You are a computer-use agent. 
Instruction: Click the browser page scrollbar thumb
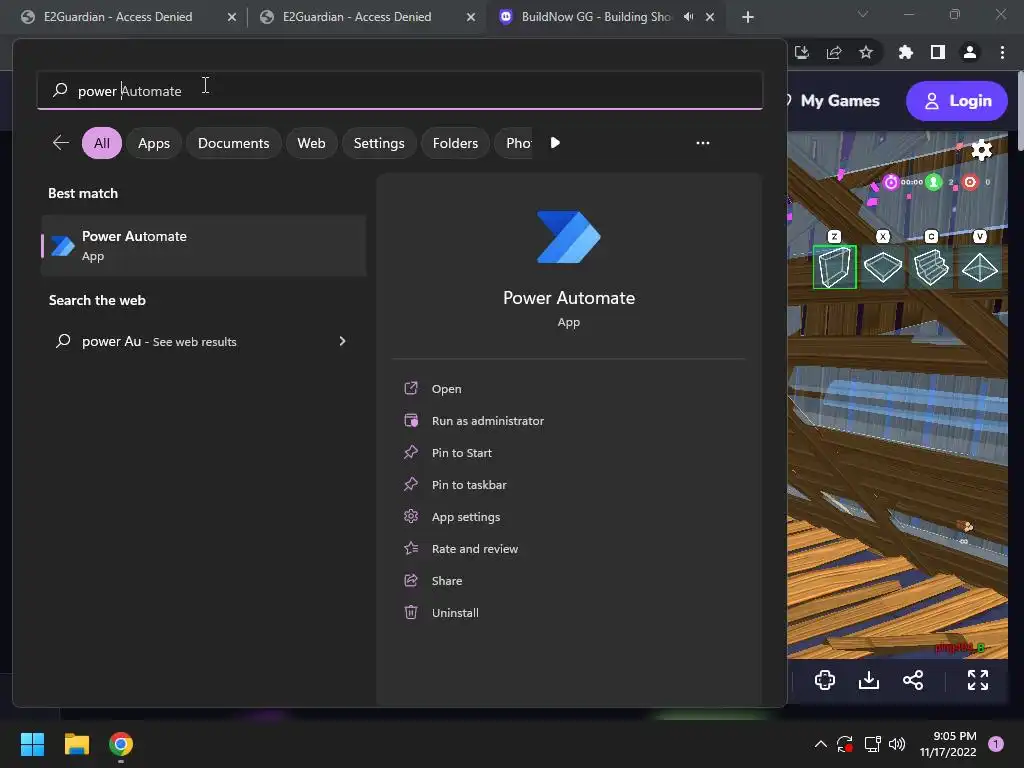click(x=1019, y=112)
